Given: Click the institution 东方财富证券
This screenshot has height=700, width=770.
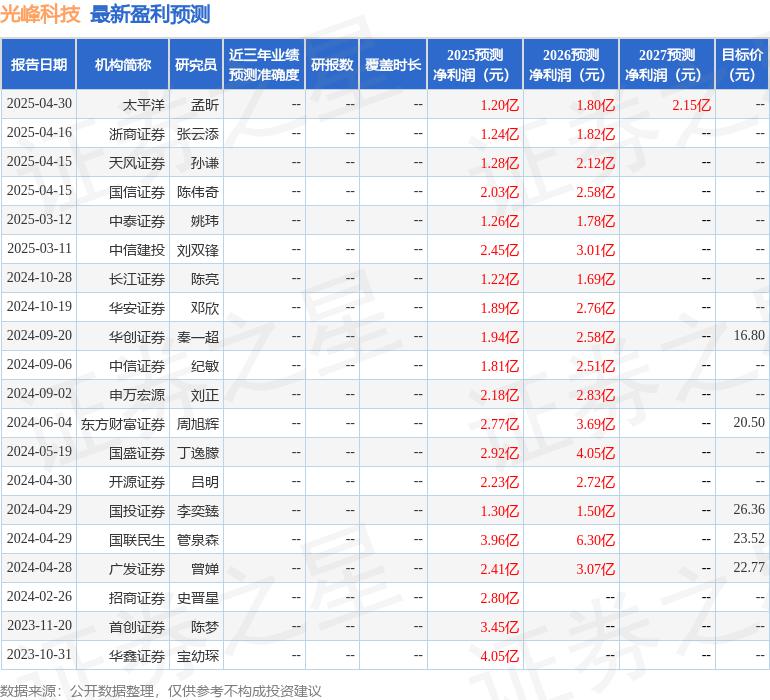Looking at the screenshot, I should click(123, 423).
